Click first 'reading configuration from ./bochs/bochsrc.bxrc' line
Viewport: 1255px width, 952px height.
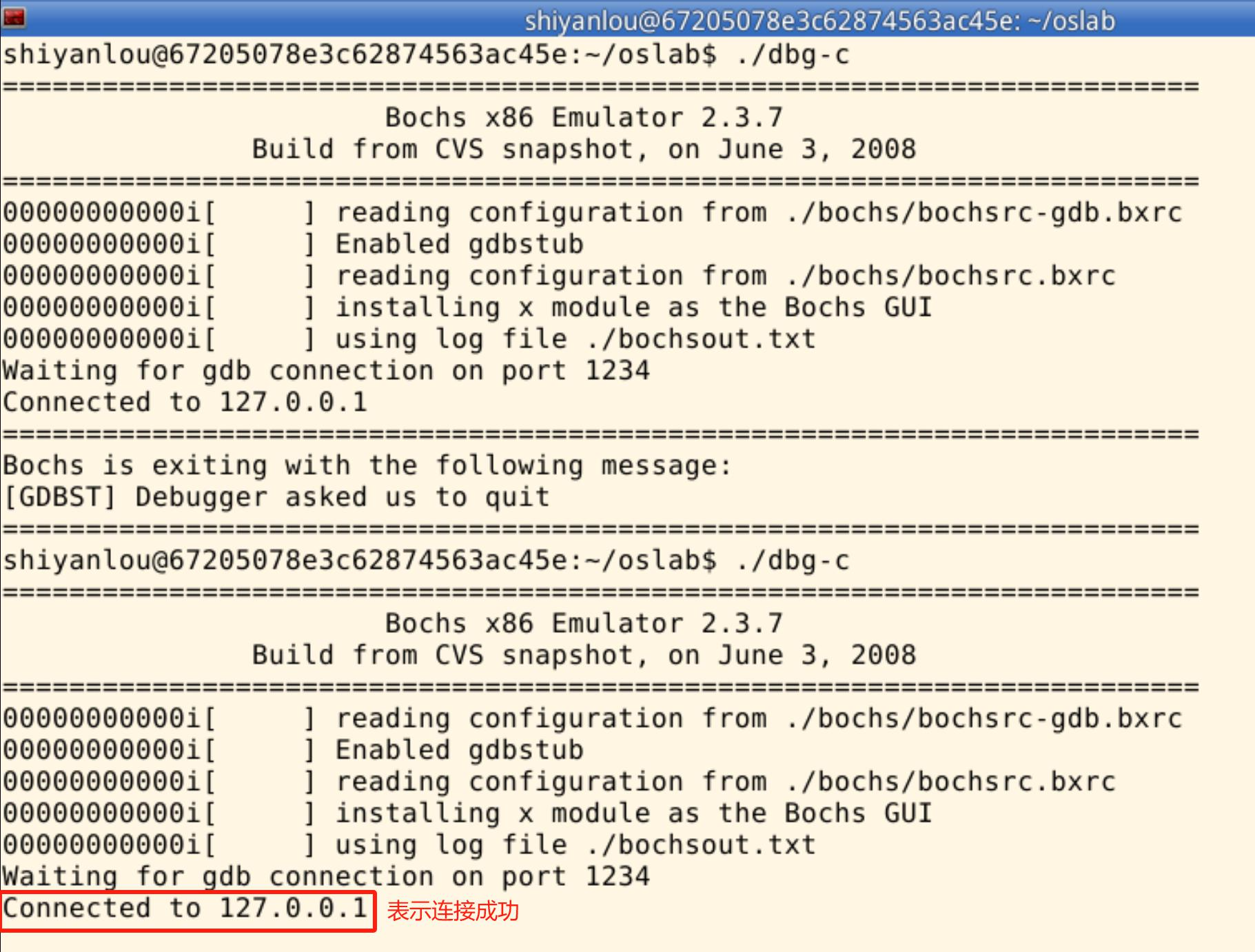tap(559, 276)
